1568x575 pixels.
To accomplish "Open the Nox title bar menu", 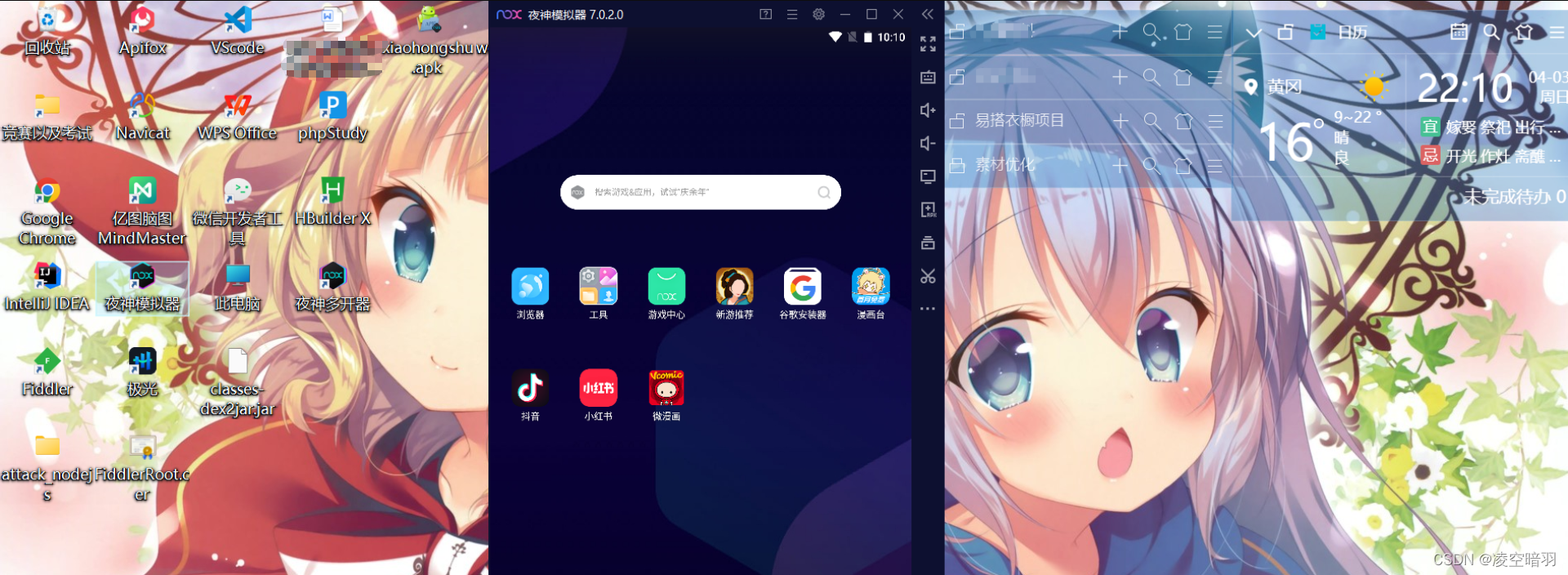I will pyautogui.click(x=792, y=14).
